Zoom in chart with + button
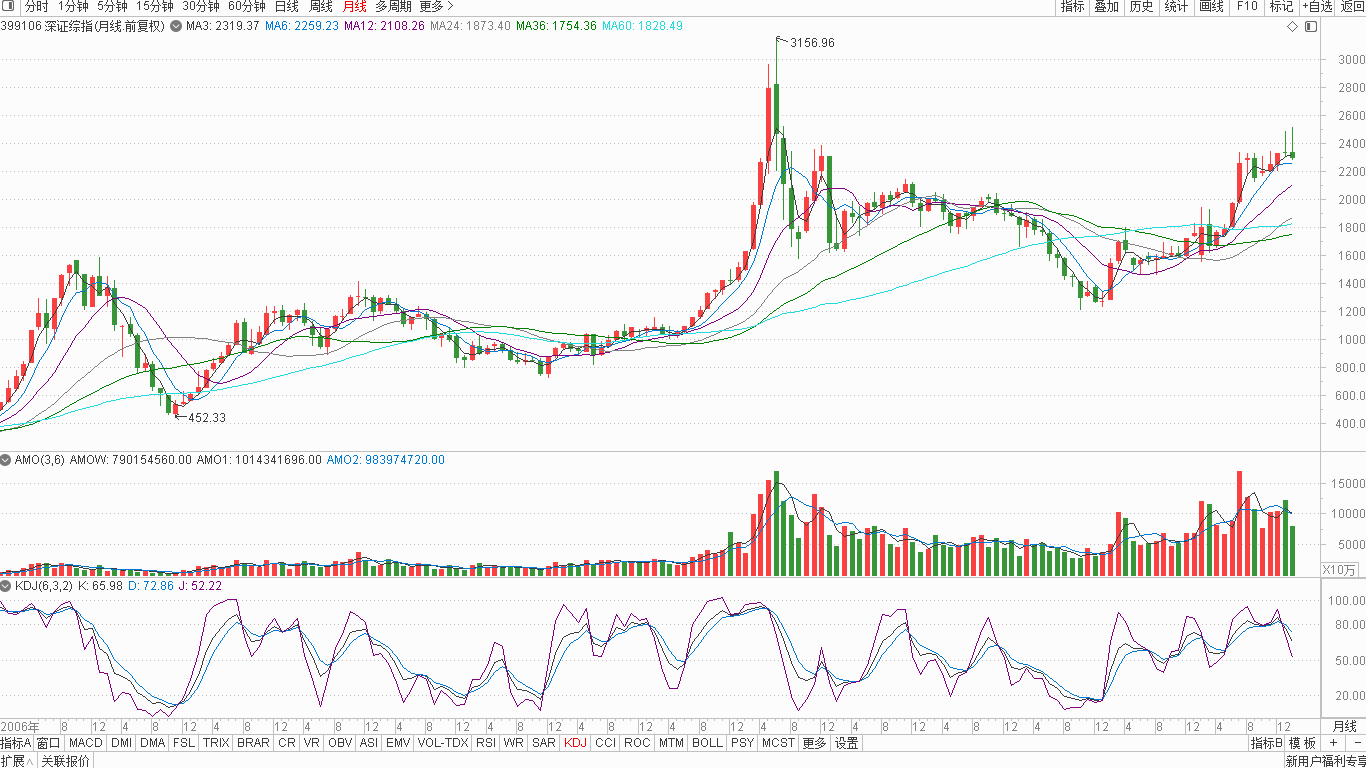 pos(1333,743)
